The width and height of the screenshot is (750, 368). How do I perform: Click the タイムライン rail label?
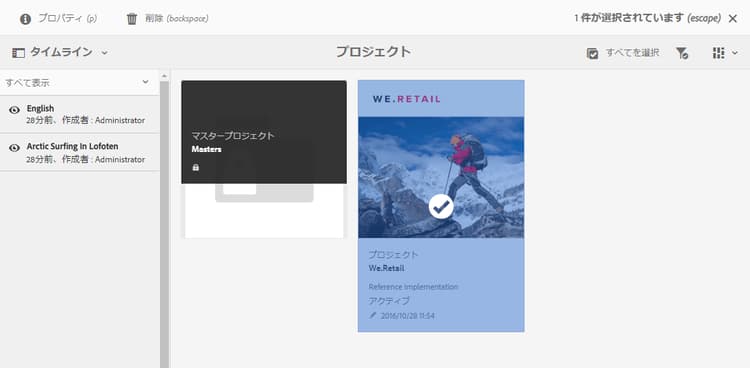click(x=61, y=53)
